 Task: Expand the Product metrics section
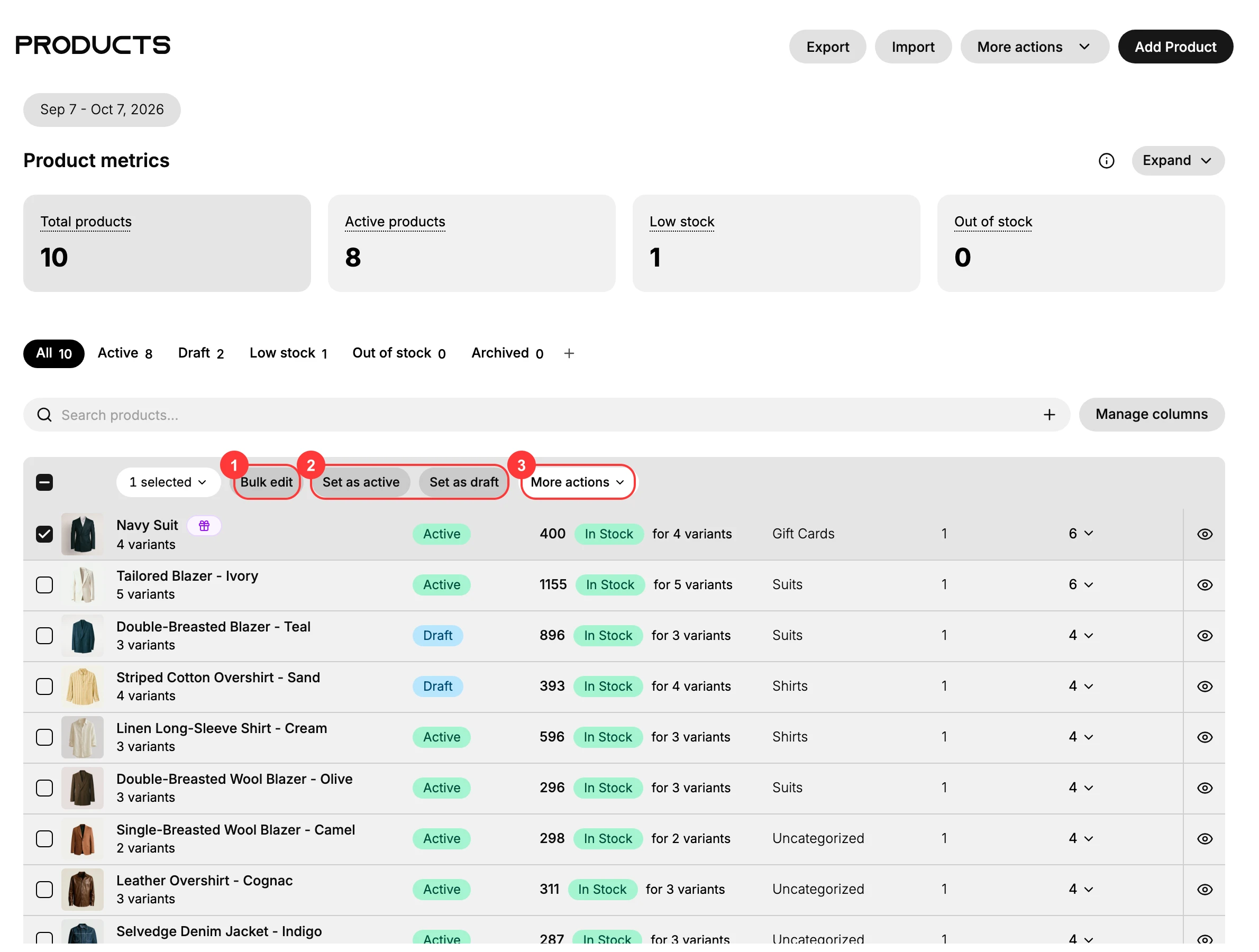point(1178,161)
